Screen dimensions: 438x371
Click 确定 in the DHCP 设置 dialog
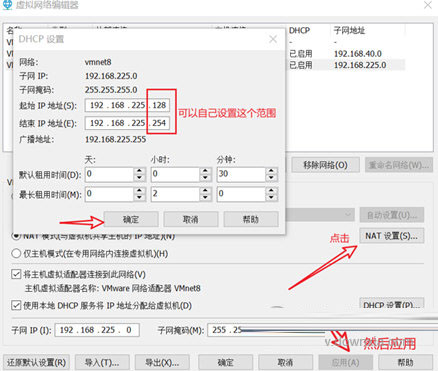[x=131, y=219]
